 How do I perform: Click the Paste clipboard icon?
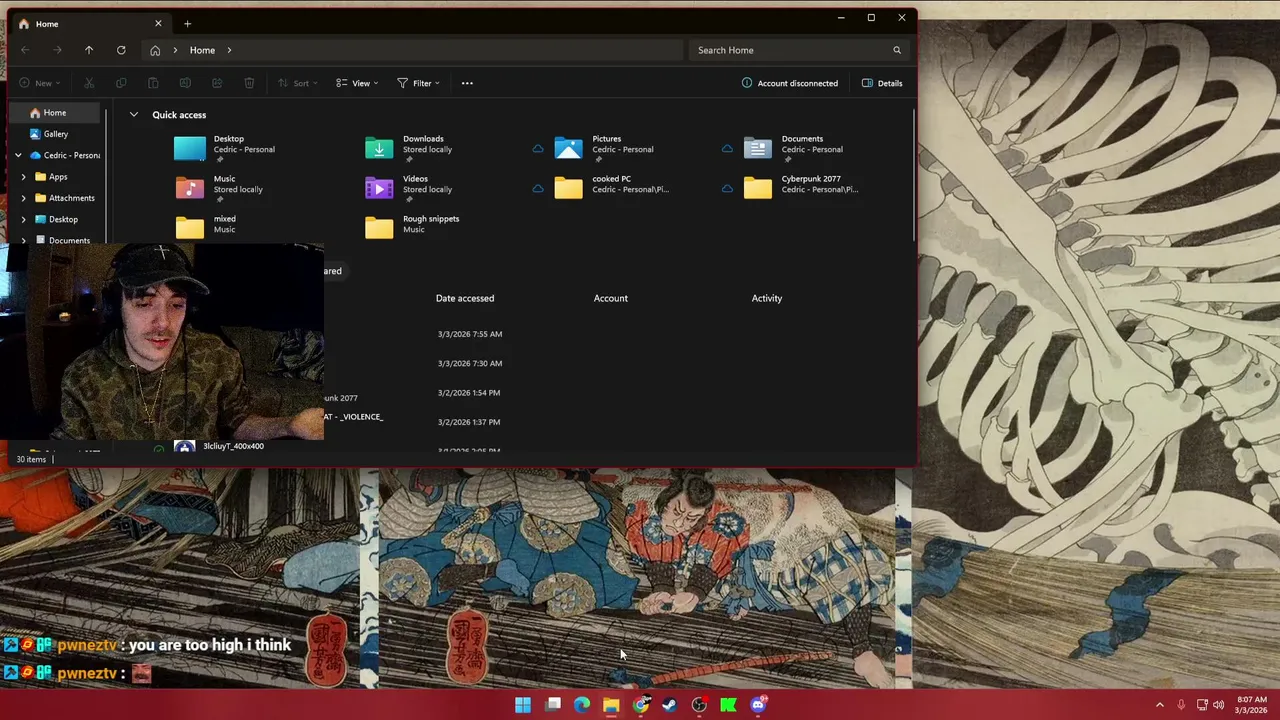pos(153,83)
